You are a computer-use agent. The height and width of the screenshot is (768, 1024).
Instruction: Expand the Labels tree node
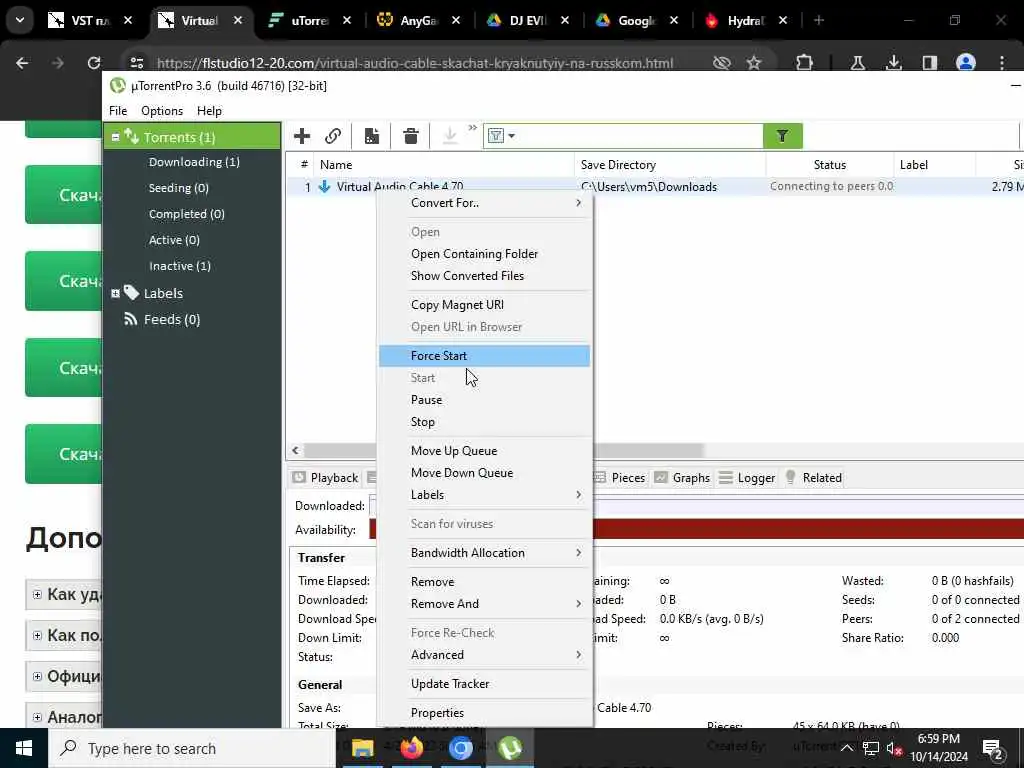(116, 293)
